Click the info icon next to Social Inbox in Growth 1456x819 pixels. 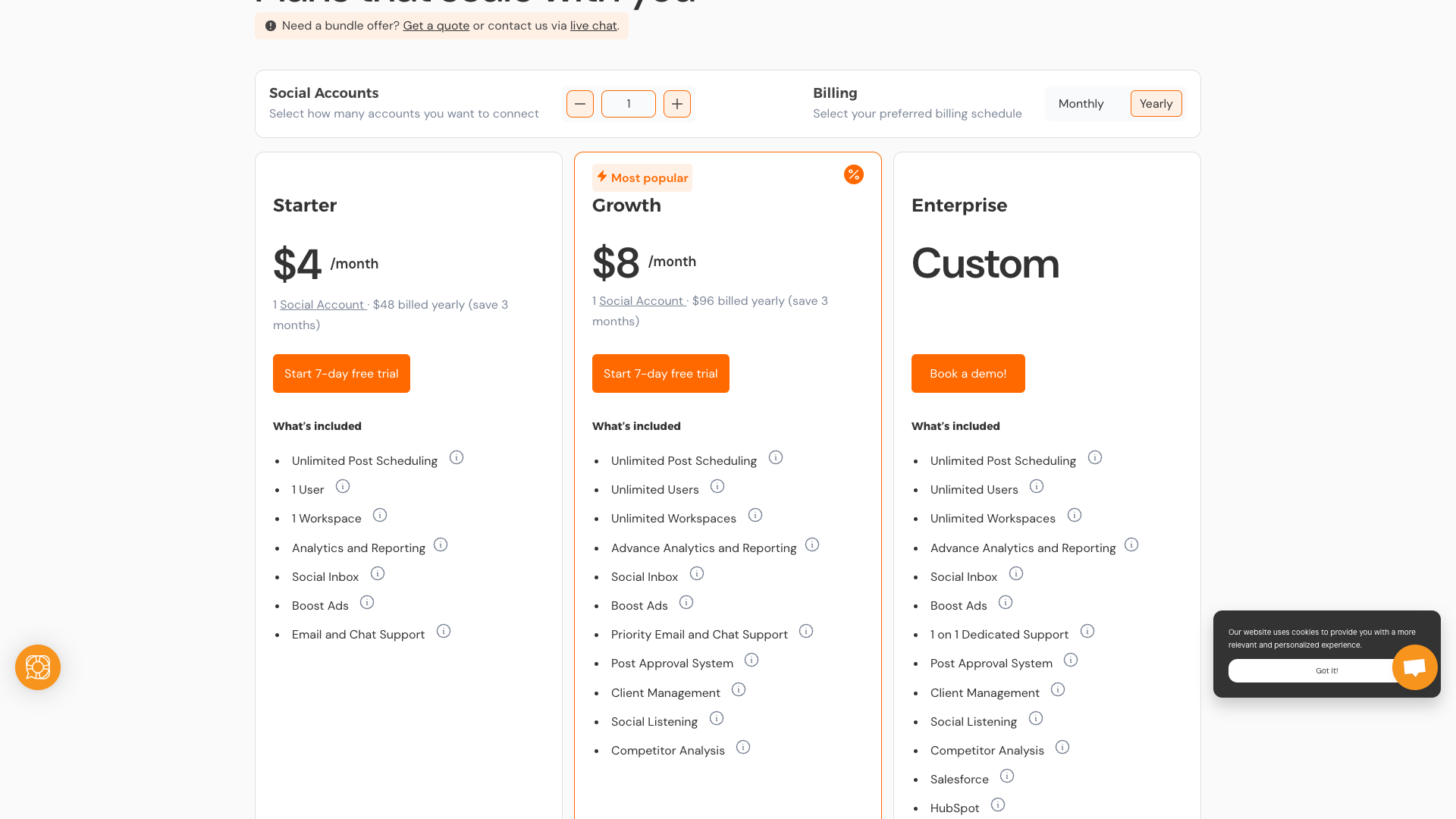[x=697, y=573]
